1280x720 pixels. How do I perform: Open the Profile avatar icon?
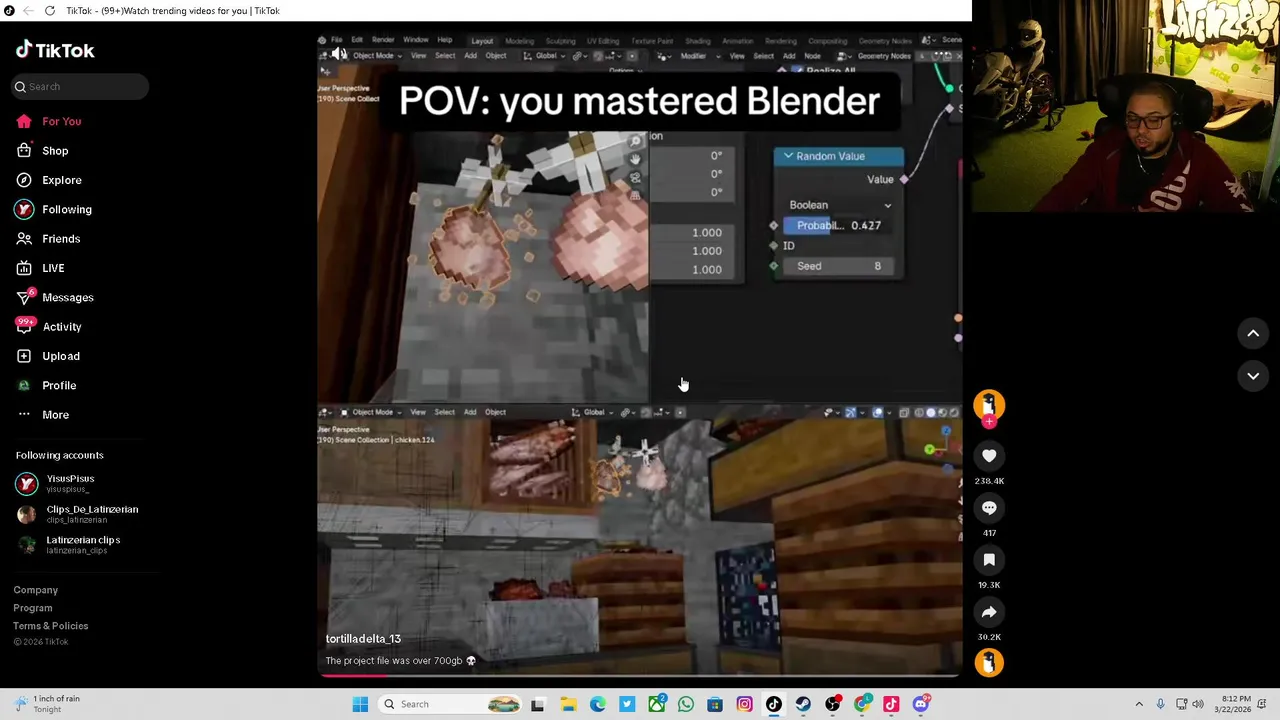click(24, 385)
